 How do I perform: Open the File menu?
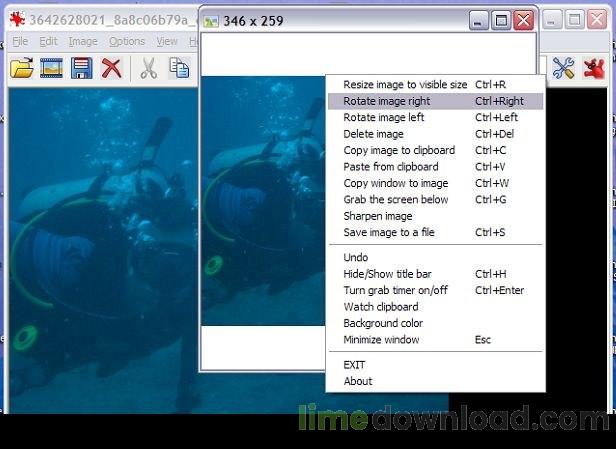coord(20,42)
